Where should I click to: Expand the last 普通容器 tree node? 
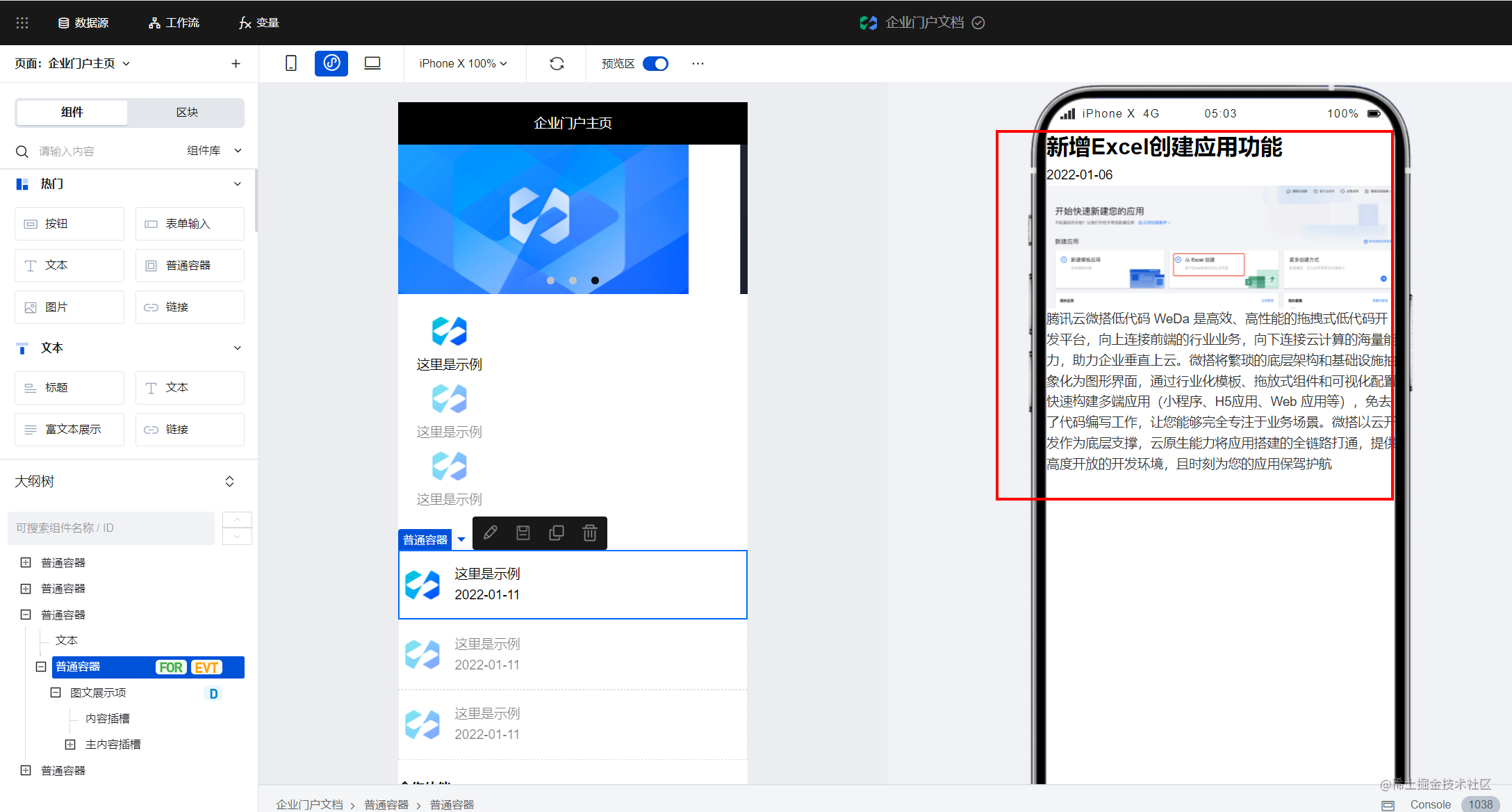coord(26,770)
